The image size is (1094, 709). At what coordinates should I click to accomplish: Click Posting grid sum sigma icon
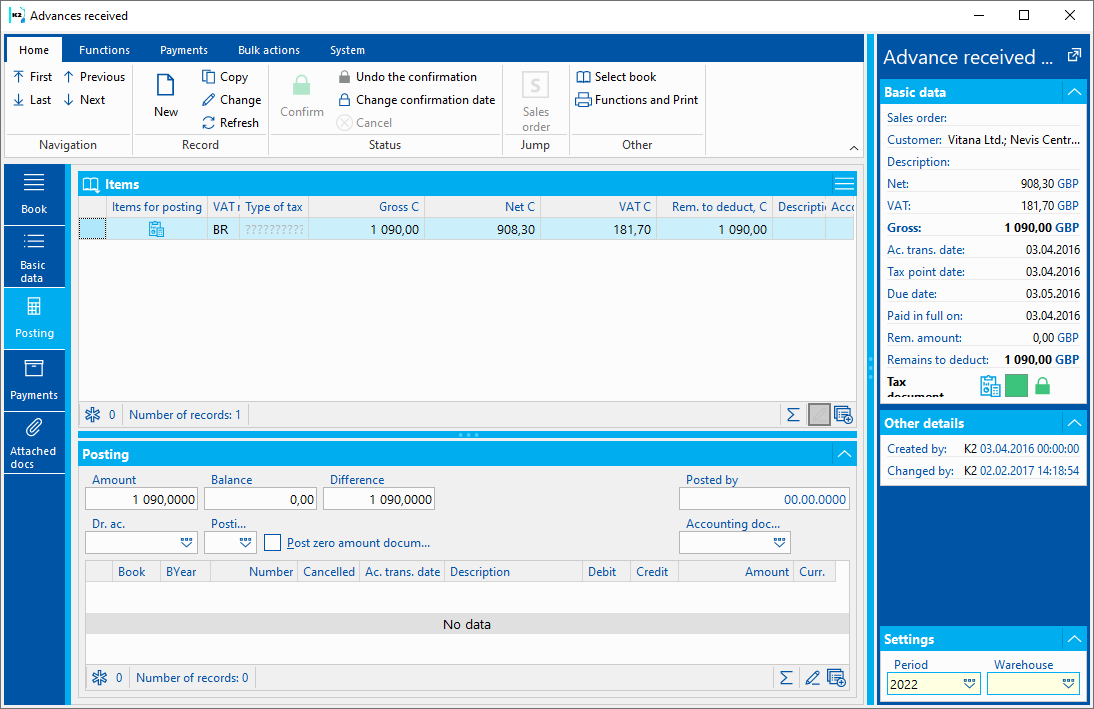click(x=786, y=678)
